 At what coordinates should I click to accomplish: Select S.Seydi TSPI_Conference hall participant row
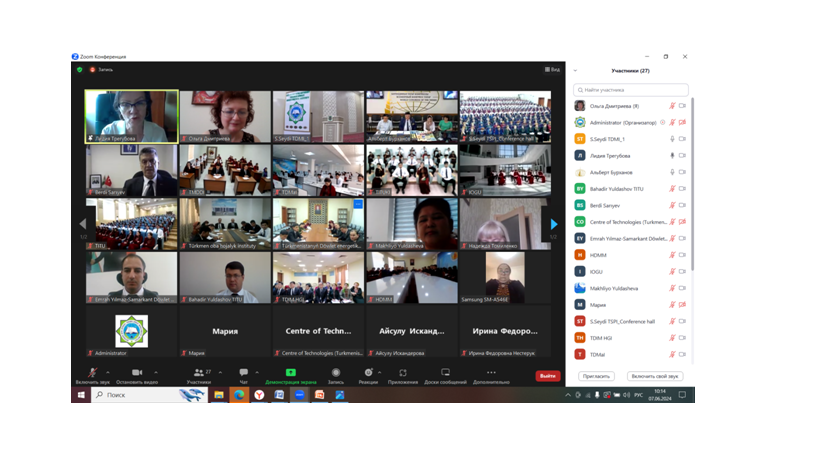tap(631, 321)
